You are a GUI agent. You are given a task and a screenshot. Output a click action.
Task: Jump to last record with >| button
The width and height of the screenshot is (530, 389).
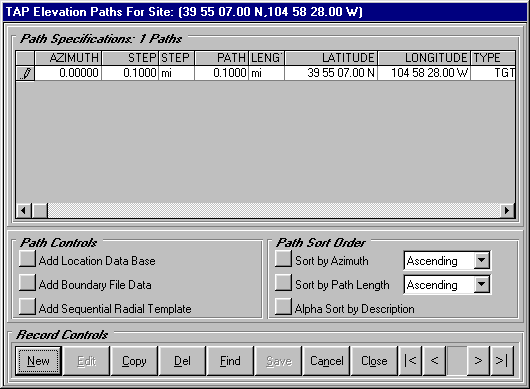pyautogui.click(x=502, y=361)
